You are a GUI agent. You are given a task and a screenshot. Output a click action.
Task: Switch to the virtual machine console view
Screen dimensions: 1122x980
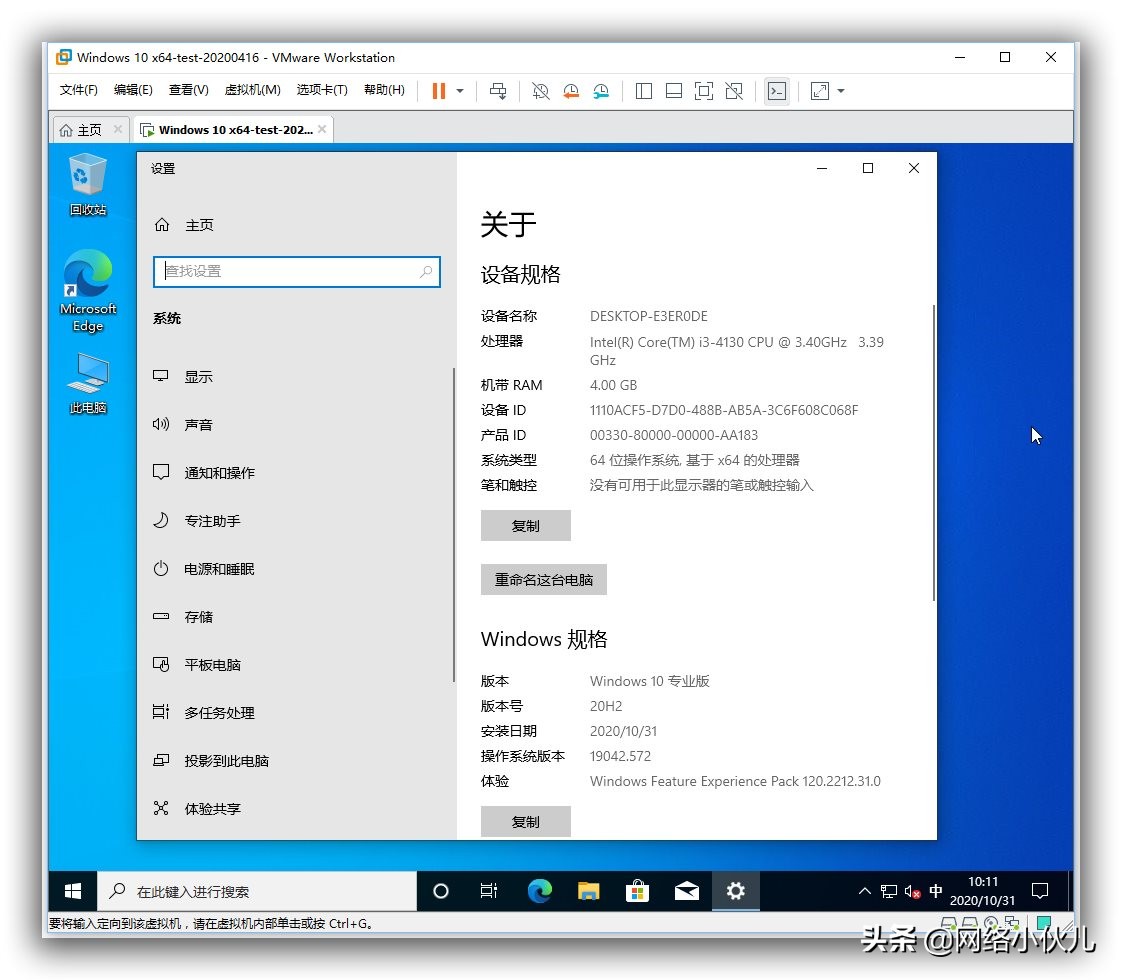point(777,91)
